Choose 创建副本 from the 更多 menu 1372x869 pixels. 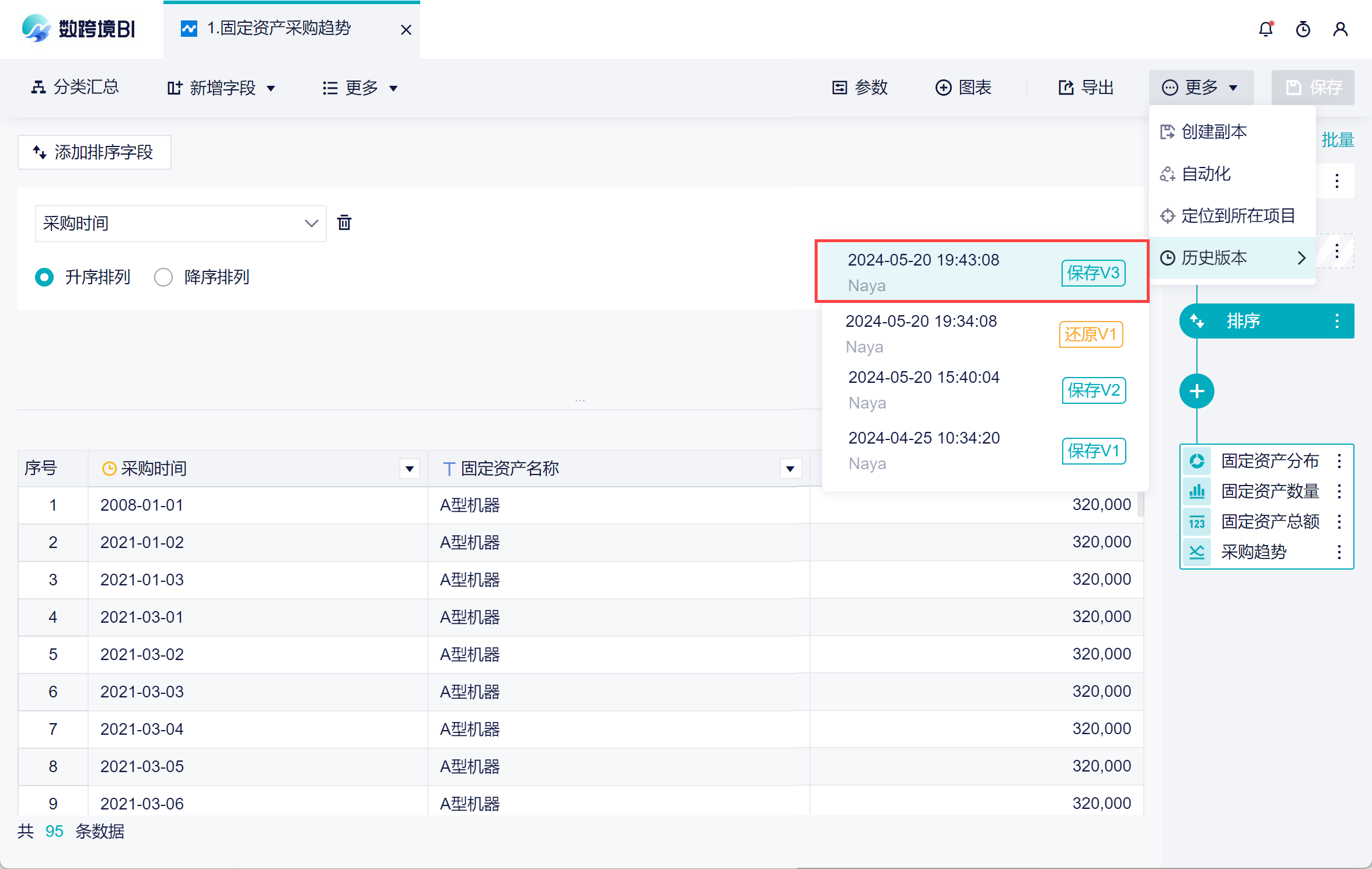(x=1213, y=132)
